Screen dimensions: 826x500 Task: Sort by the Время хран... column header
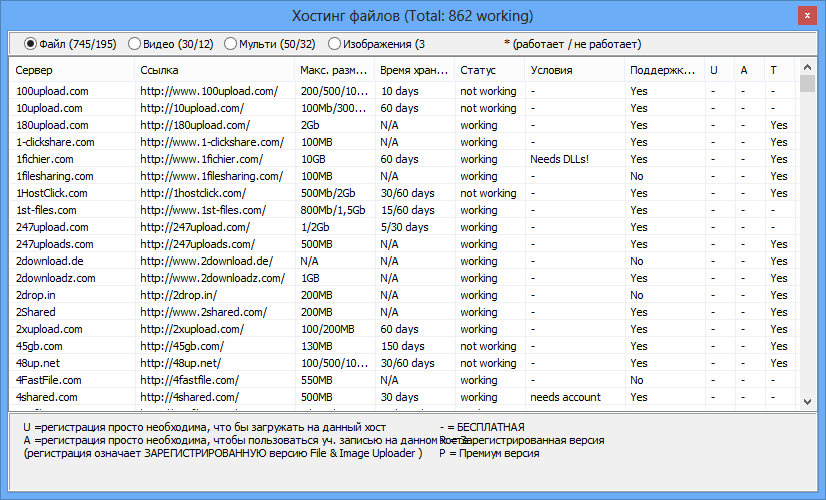(x=415, y=70)
